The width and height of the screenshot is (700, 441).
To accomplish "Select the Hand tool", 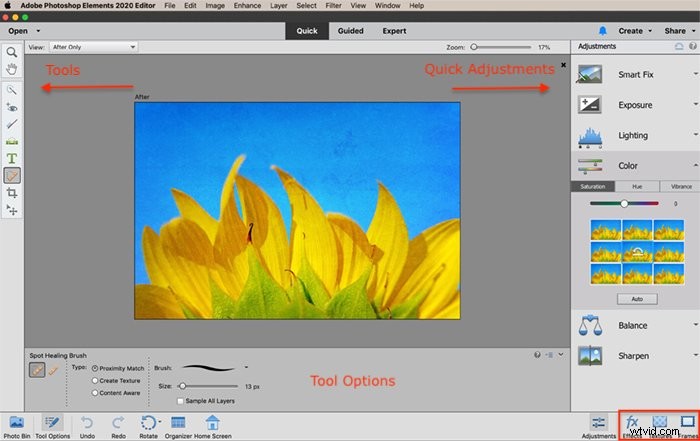I will point(12,69).
